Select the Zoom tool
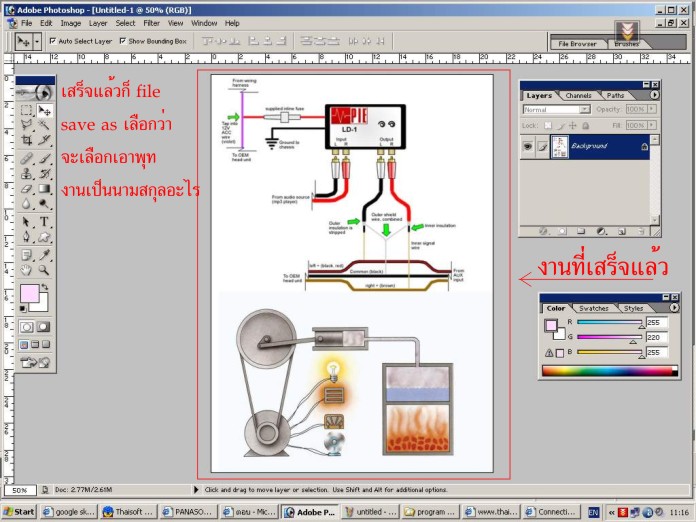This screenshot has width=696, height=522. click(44, 269)
